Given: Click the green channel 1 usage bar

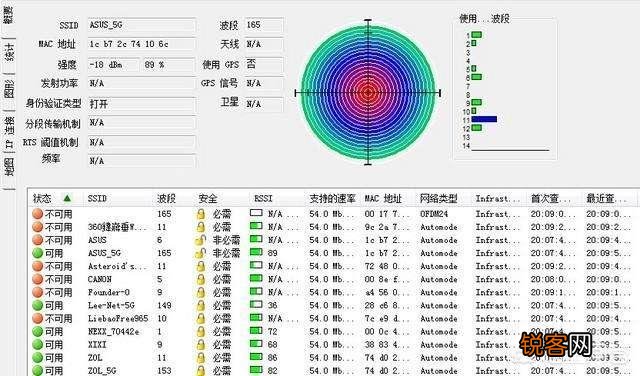Looking at the screenshot, I should click(477, 35).
